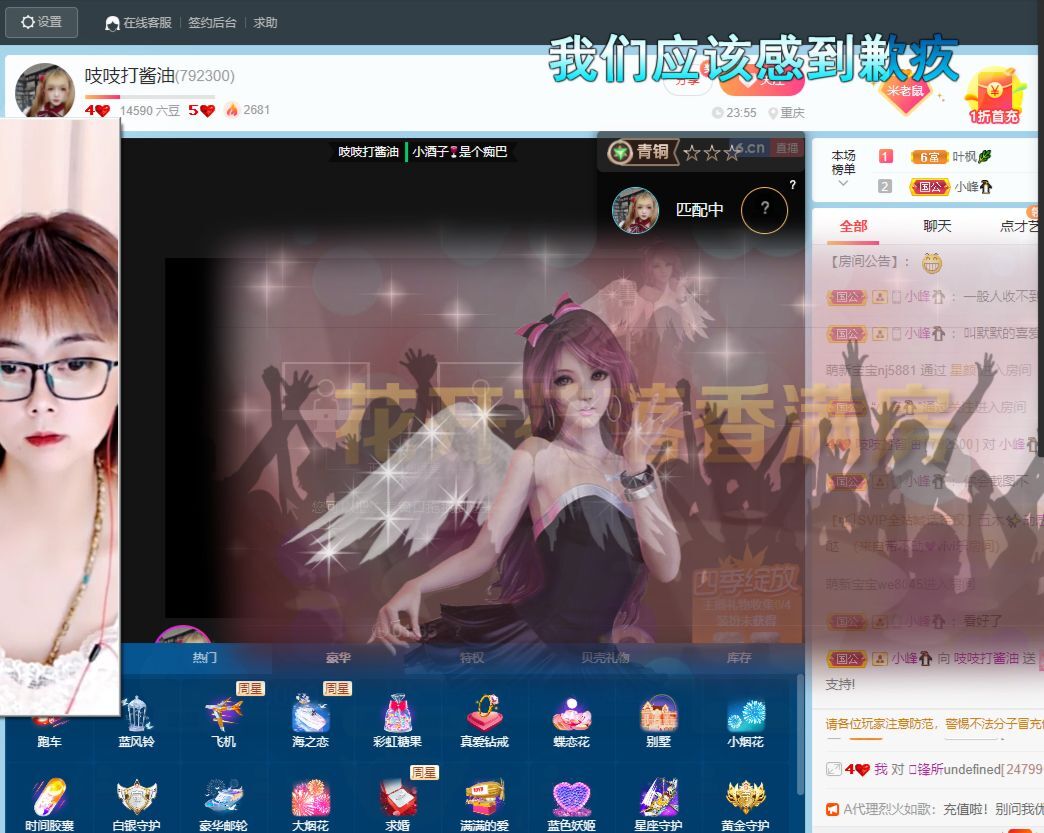Open the 贝壳礼物 tab
This screenshot has width=1044, height=833.
point(605,657)
